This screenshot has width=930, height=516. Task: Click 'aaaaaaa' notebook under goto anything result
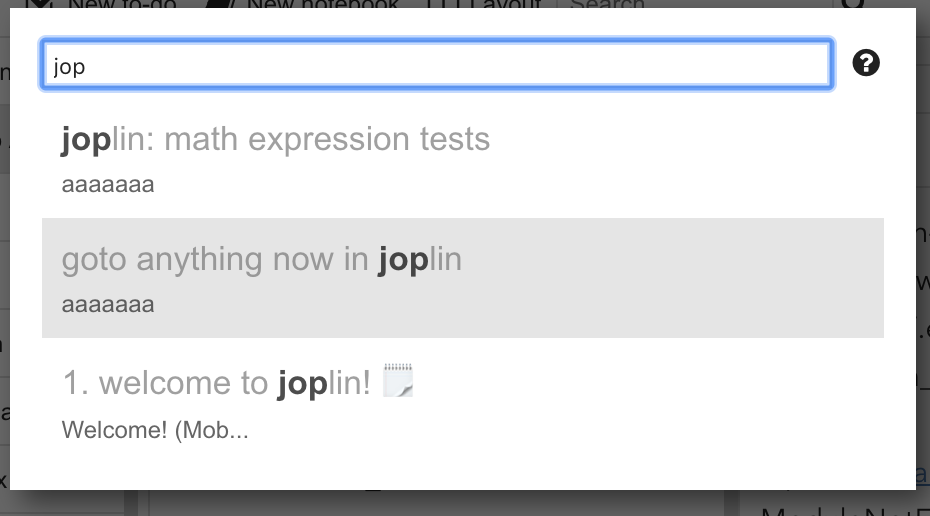pos(108,304)
